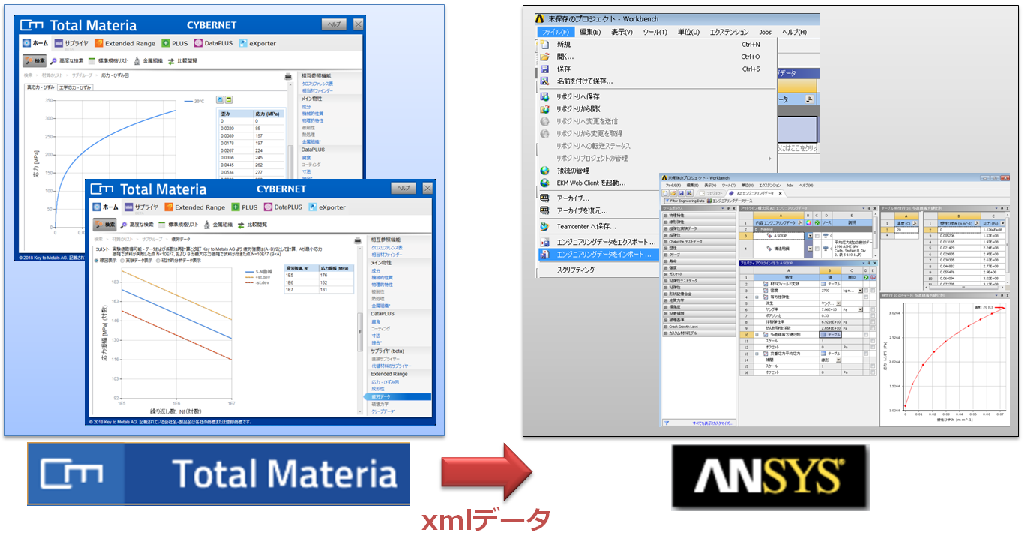Click eXporter icon in back Total Materia window
Screen dimensions: 1028x539
243,43
